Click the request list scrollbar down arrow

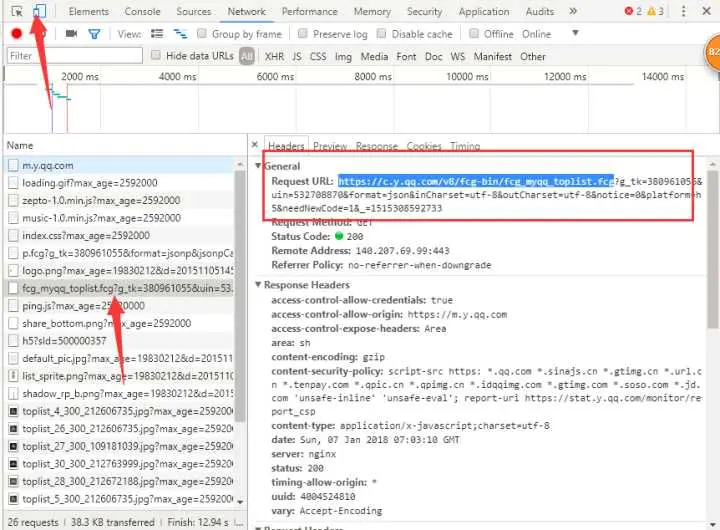click(x=240, y=502)
